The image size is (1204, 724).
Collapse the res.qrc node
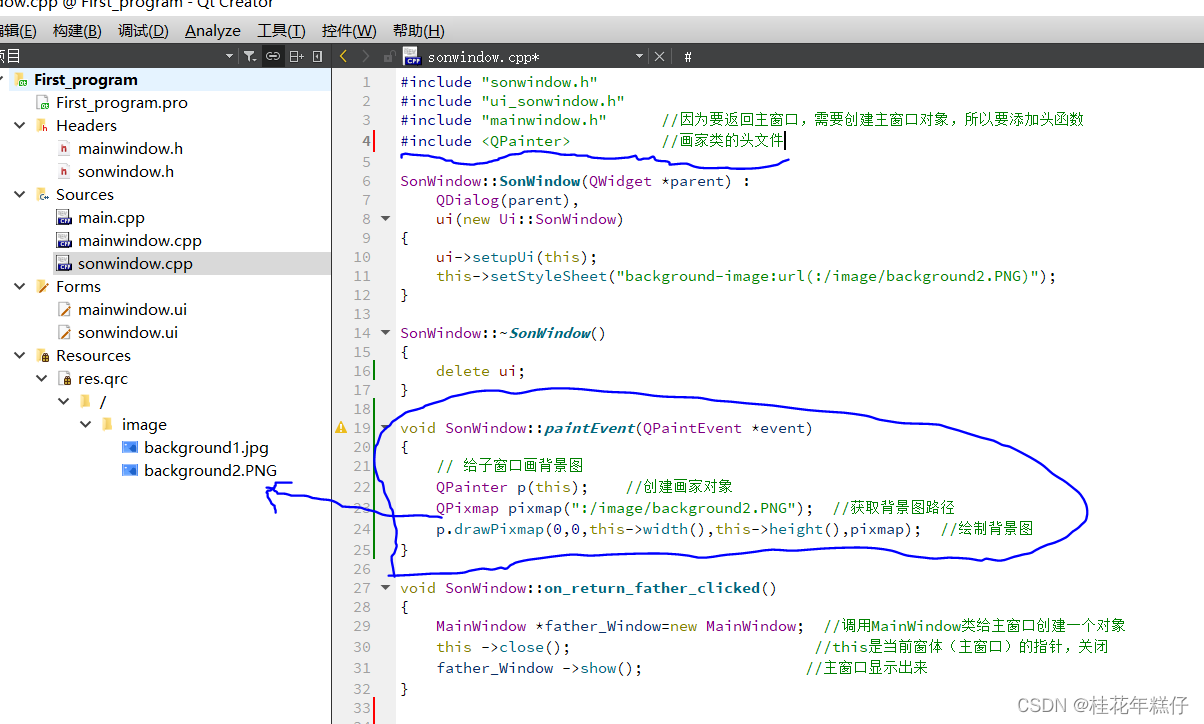41,379
